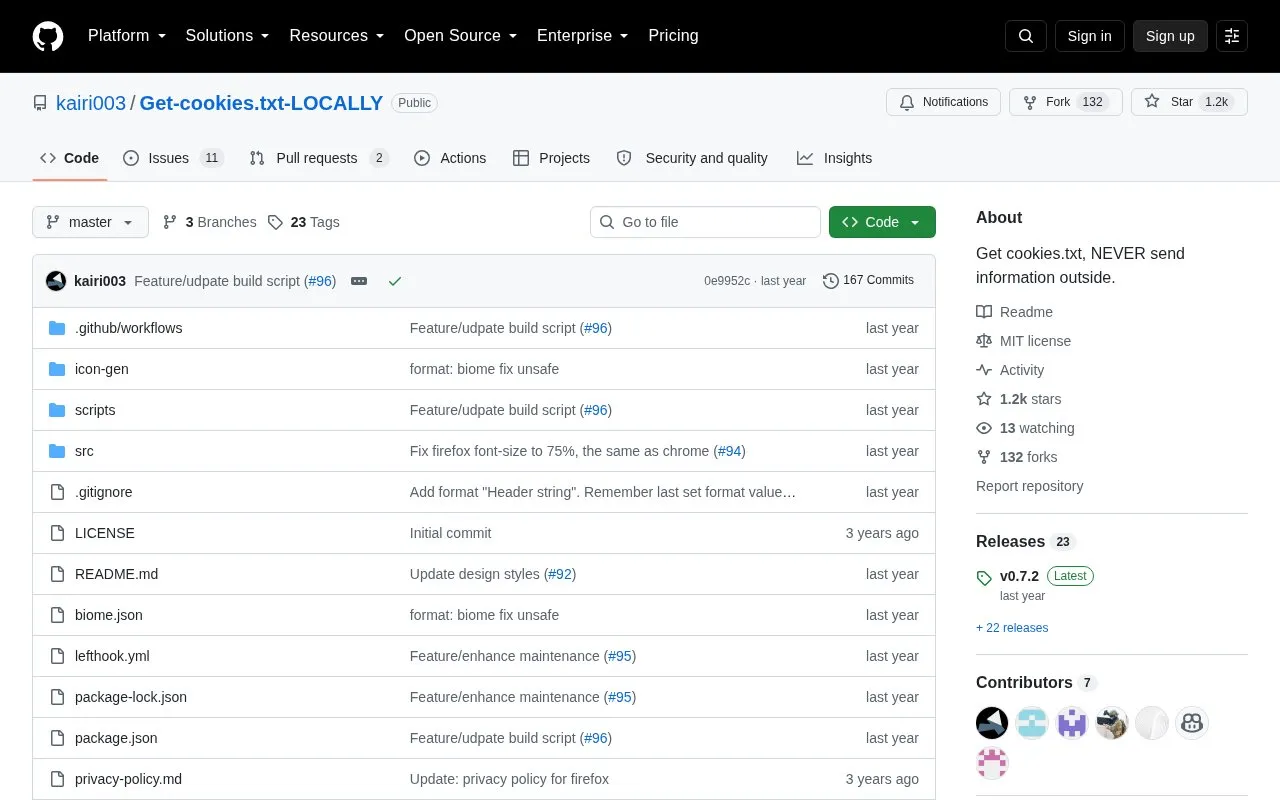This screenshot has height=800, width=1280.
Task: Click the MIT license scale icon
Action: click(984, 341)
